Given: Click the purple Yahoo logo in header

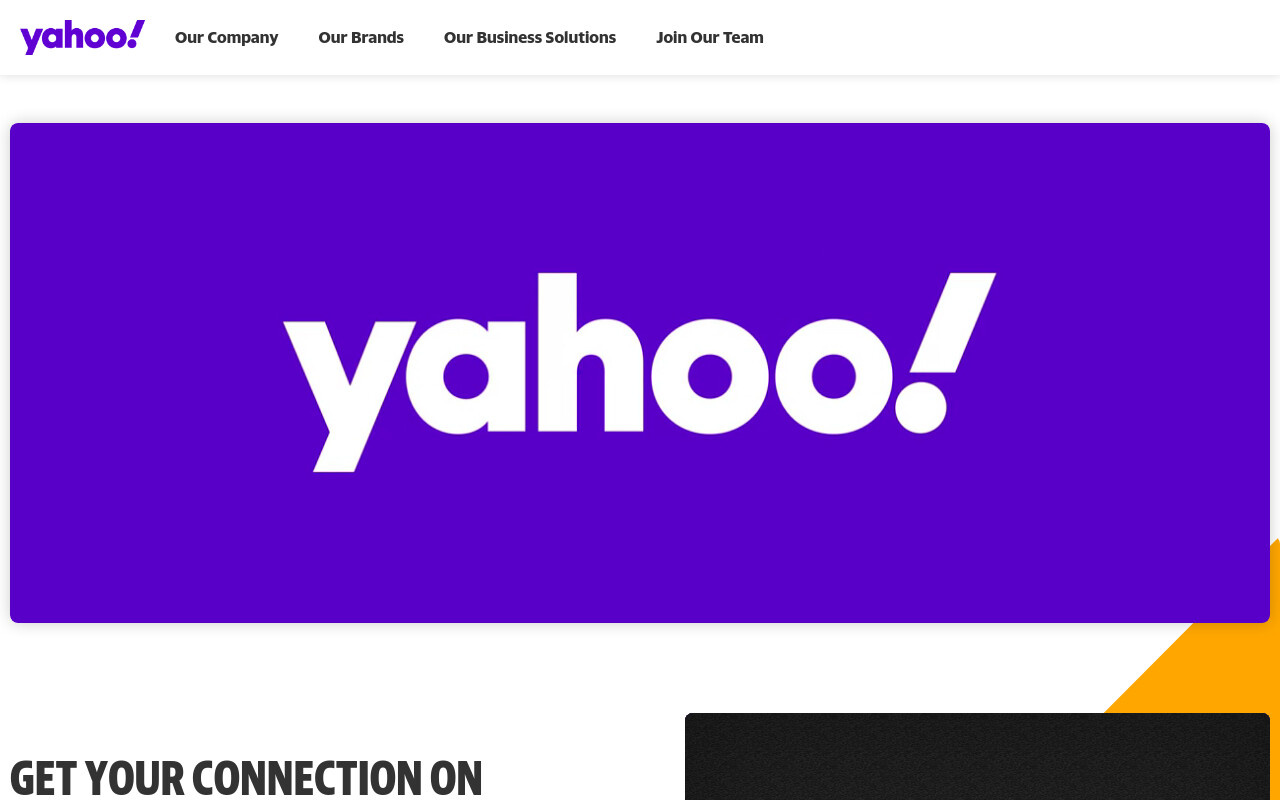Looking at the screenshot, I should tap(83, 37).
